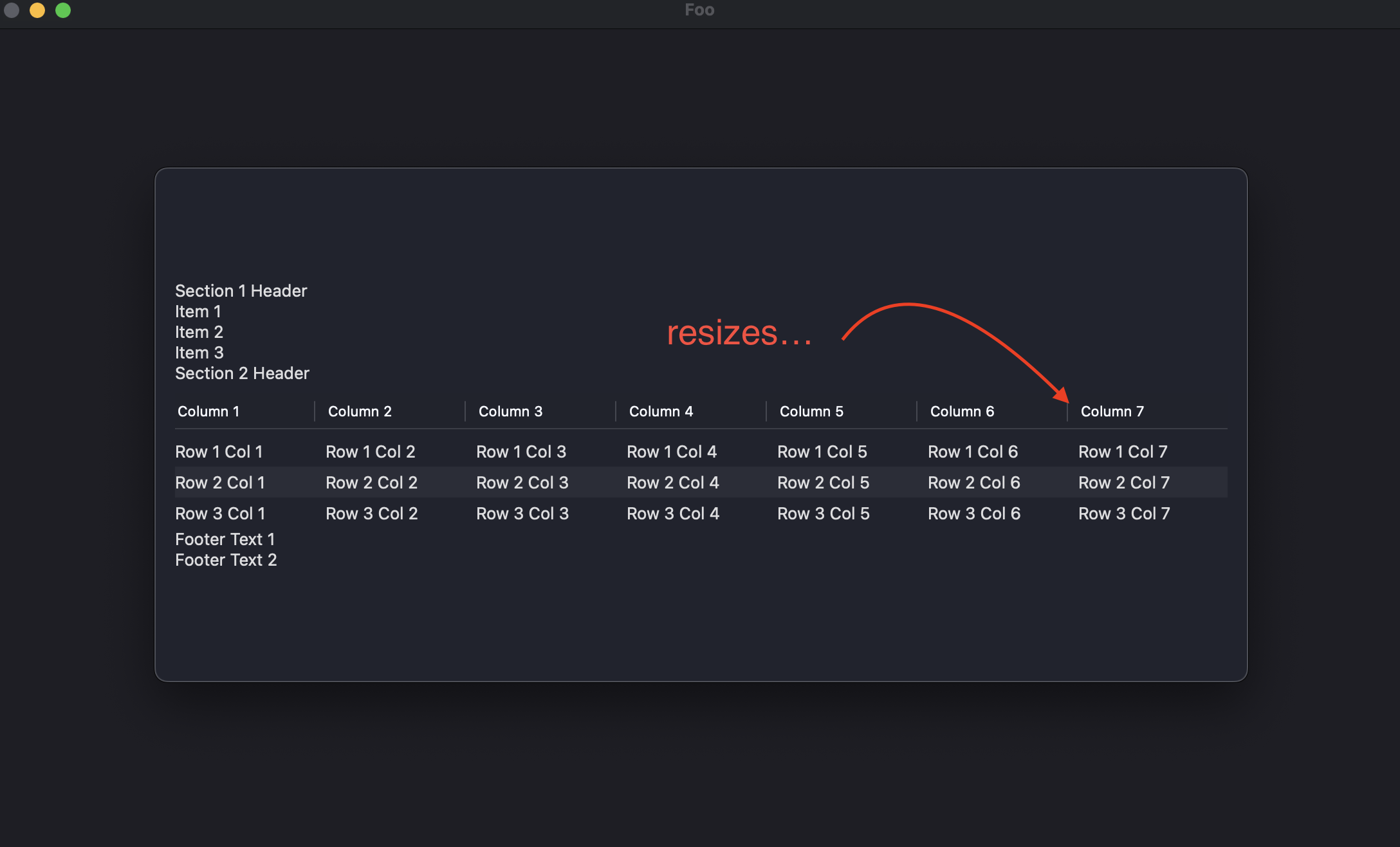Viewport: 1400px width, 847px height.
Task: Click the Column 5 table header
Action: click(811, 411)
